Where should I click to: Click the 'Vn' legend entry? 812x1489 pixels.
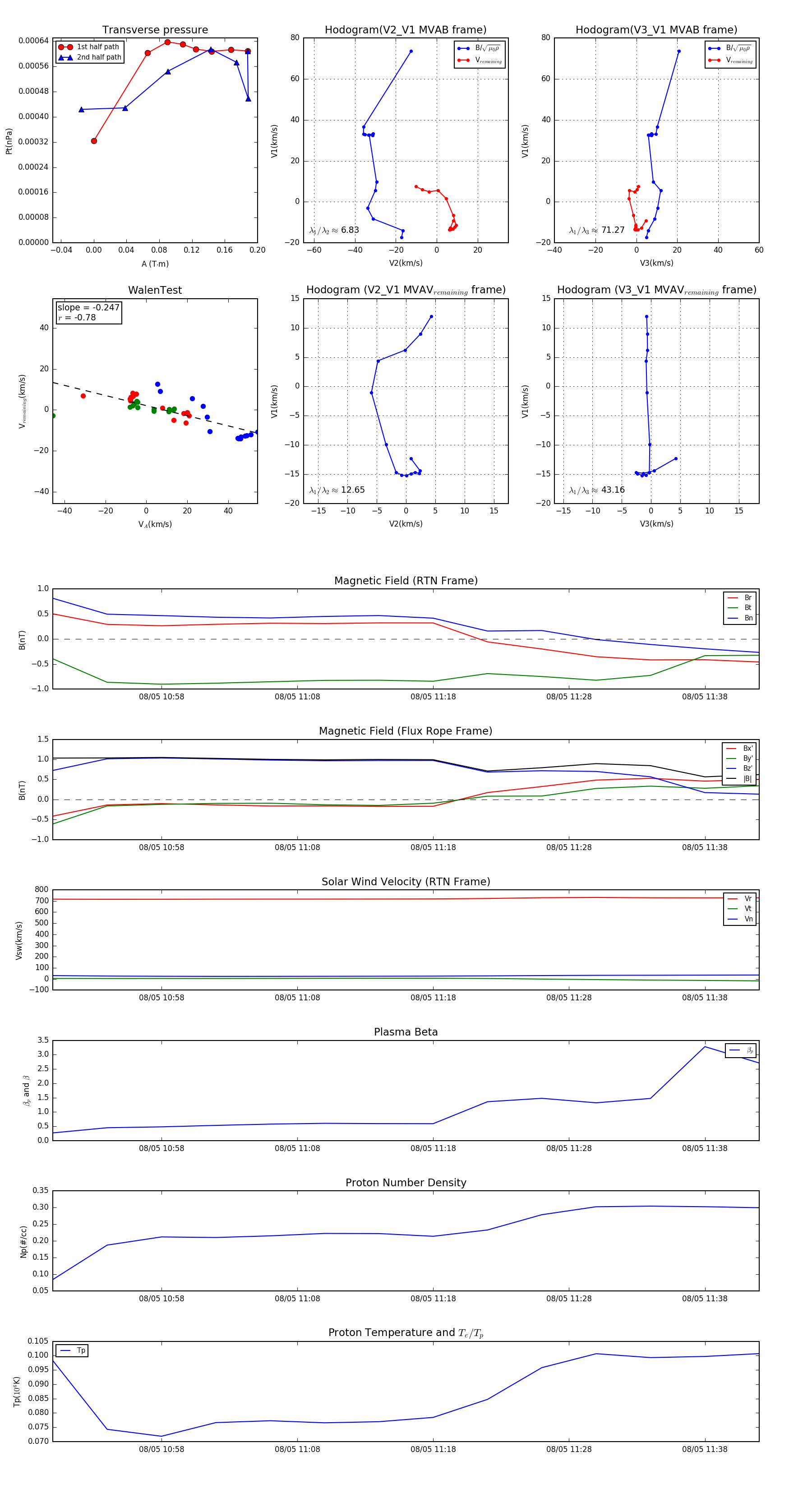pyautogui.click(x=740, y=919)
